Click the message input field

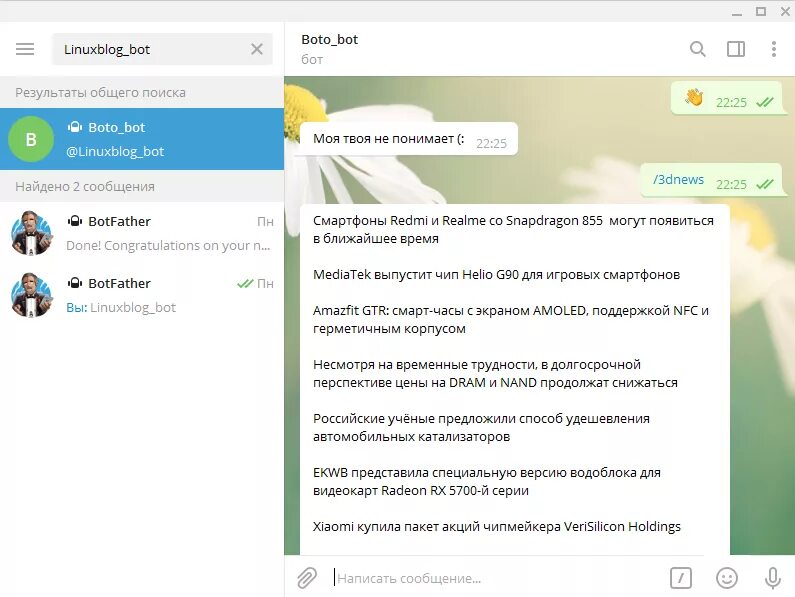coord(497,578)
